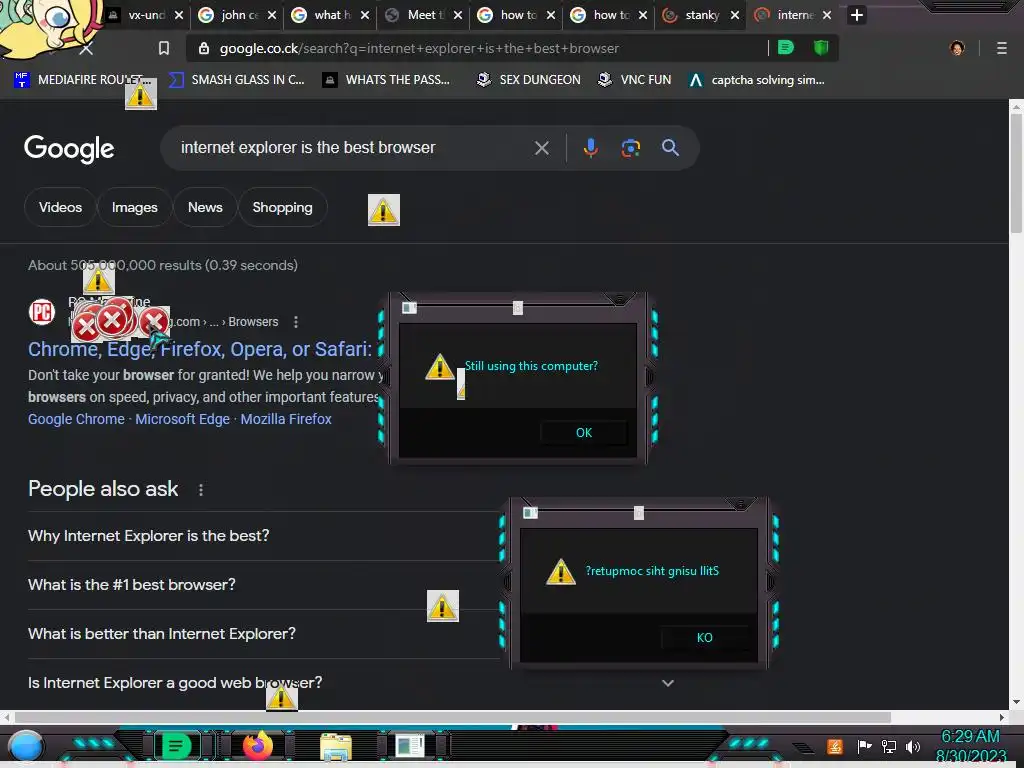
Task: Click the PCMag result favicon
Action: [x=42, y=312]
